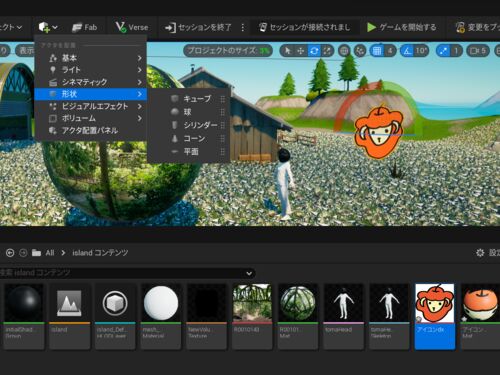Click the island コンテンツ breadcrumb
Viewport: 500px width, 375px height.
click(x=100, y=253)
